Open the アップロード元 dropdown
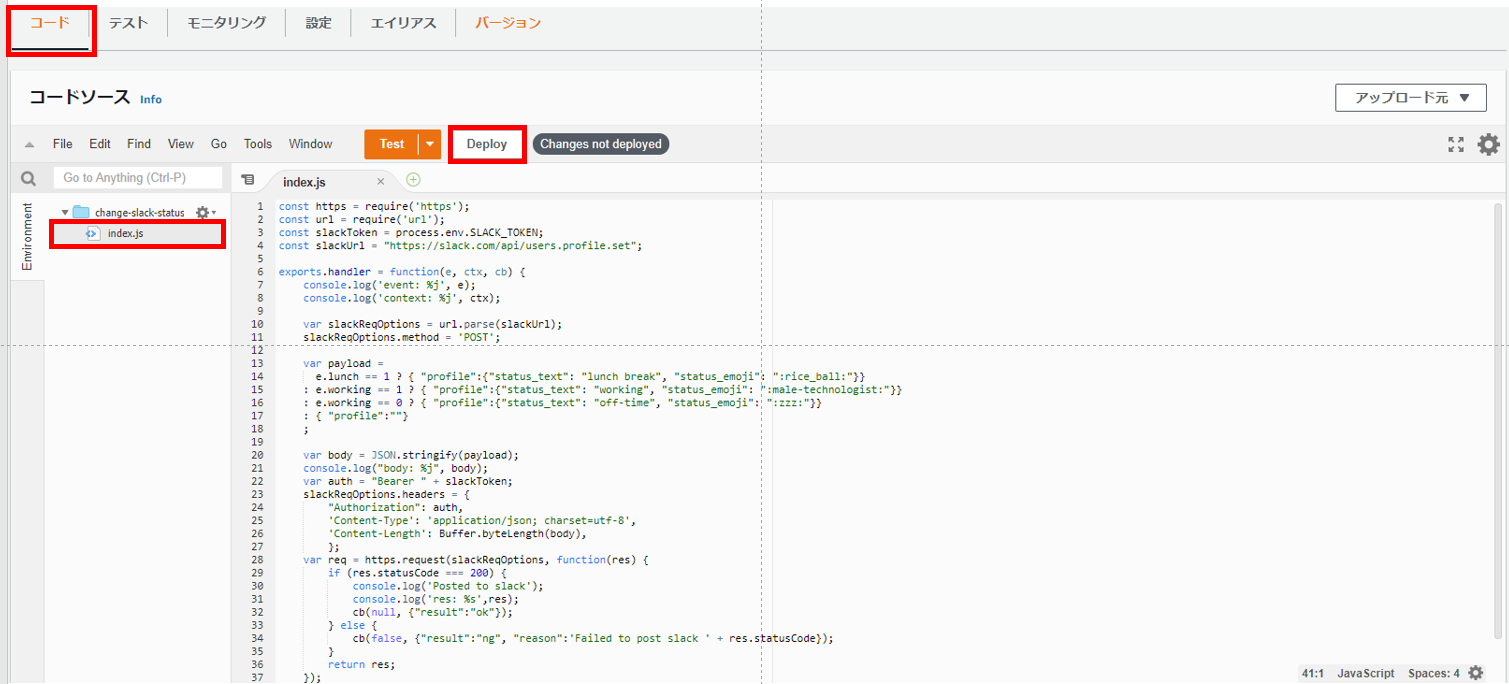The height and width of the screenshot is (684, 1509). point(1410,97)
